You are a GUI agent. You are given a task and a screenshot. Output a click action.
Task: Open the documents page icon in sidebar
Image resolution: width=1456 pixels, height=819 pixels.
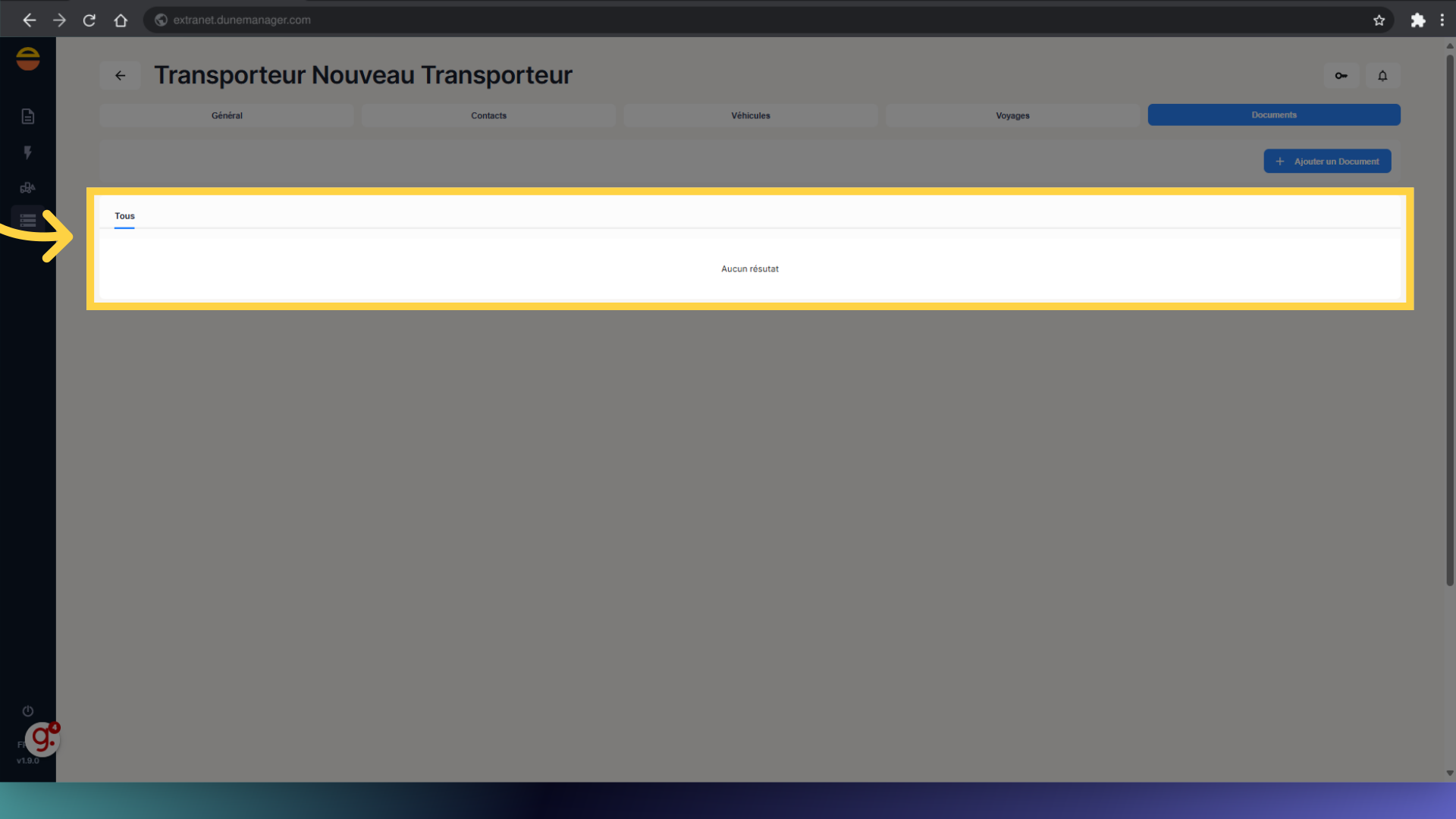pyautogui.click(x=28, y=116)
